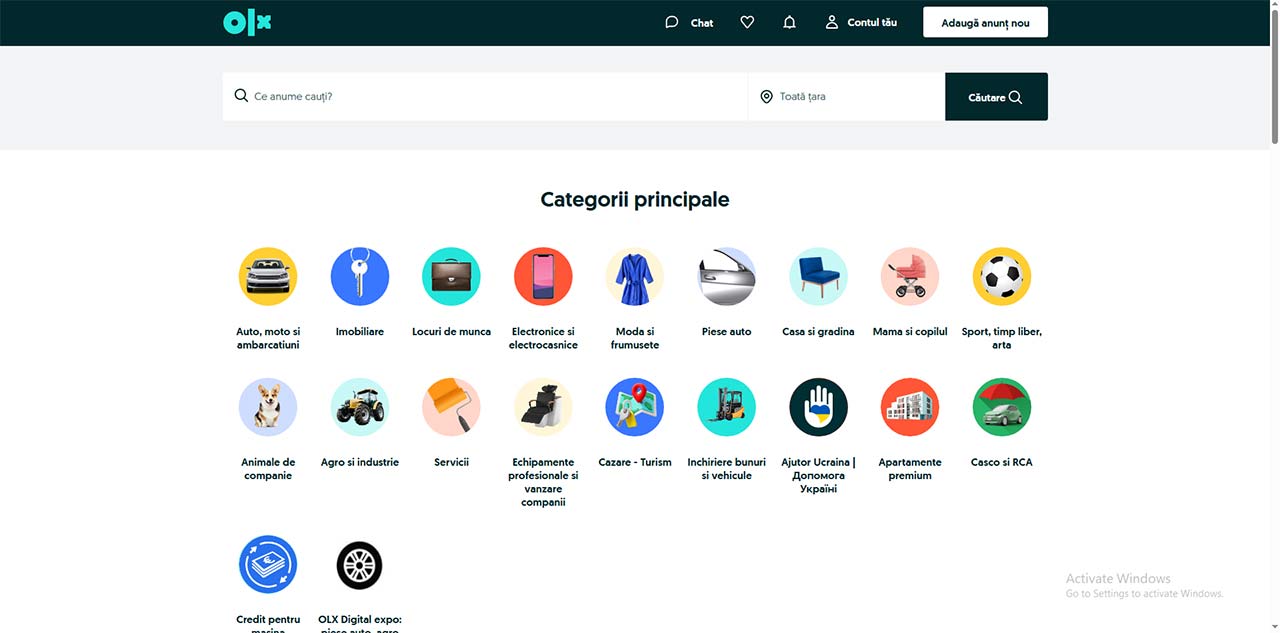
Task: Select the Piese auto category icon
Action: coord(726,277)
